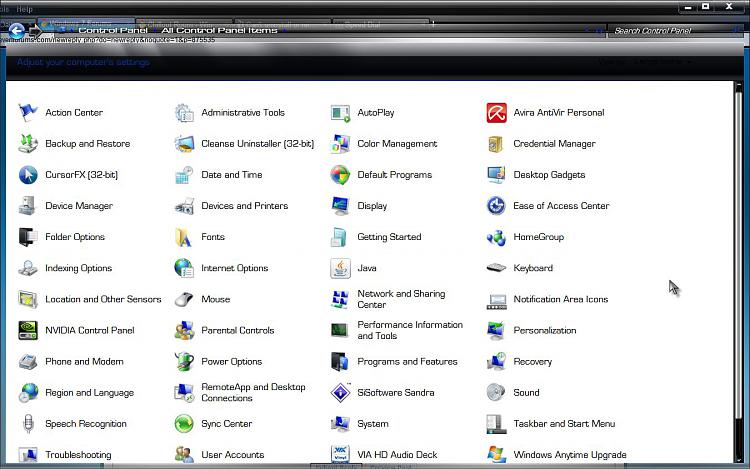Open the Network and Sharing Center icon
The width and height of the screenshot is (750, 469).
(x=340, y=299)
